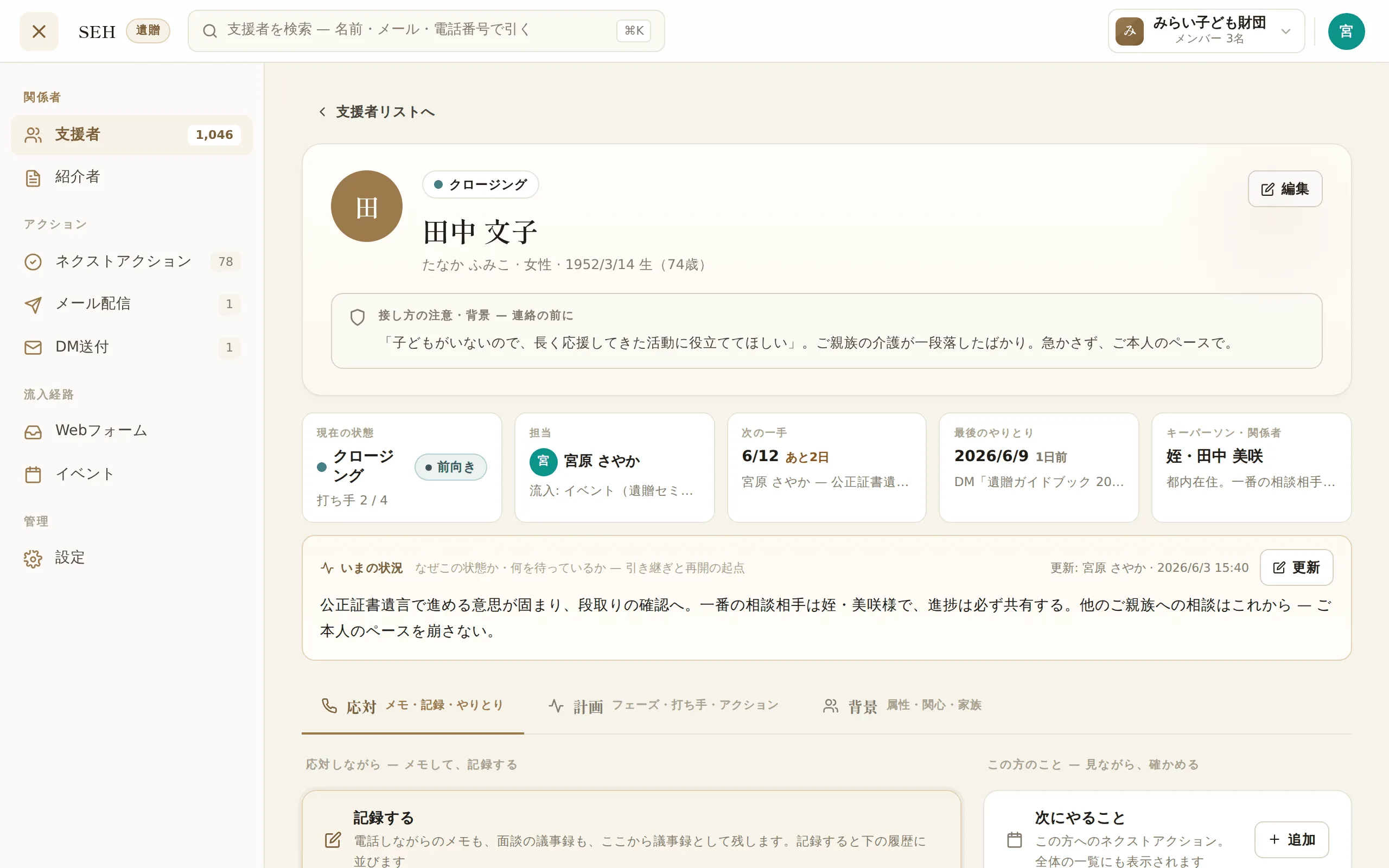Screen dimensions: 1389x868
Task: Close sidebar with the X icon
Action: [39, 31]
